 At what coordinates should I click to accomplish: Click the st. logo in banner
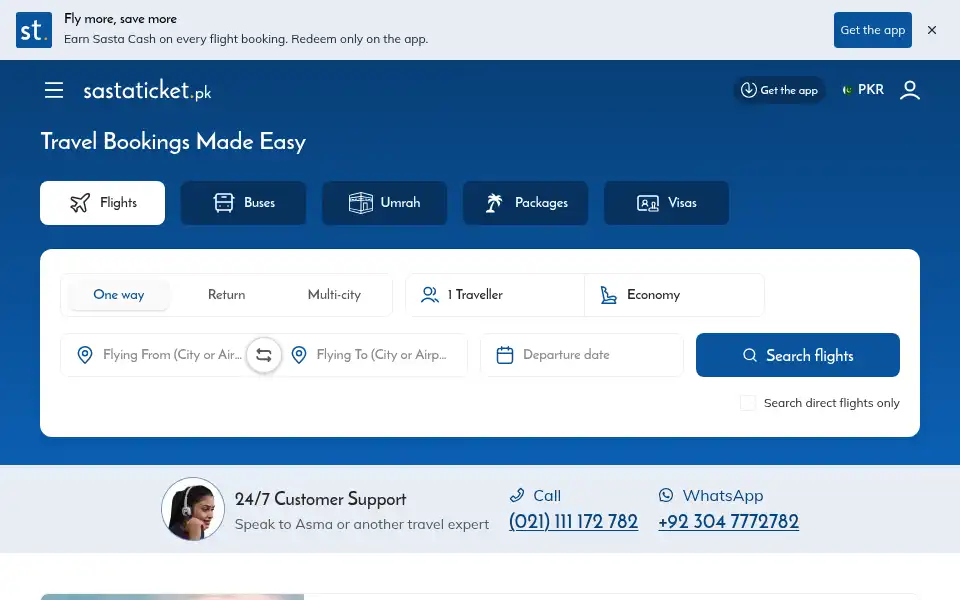click(x=34, y=30)
